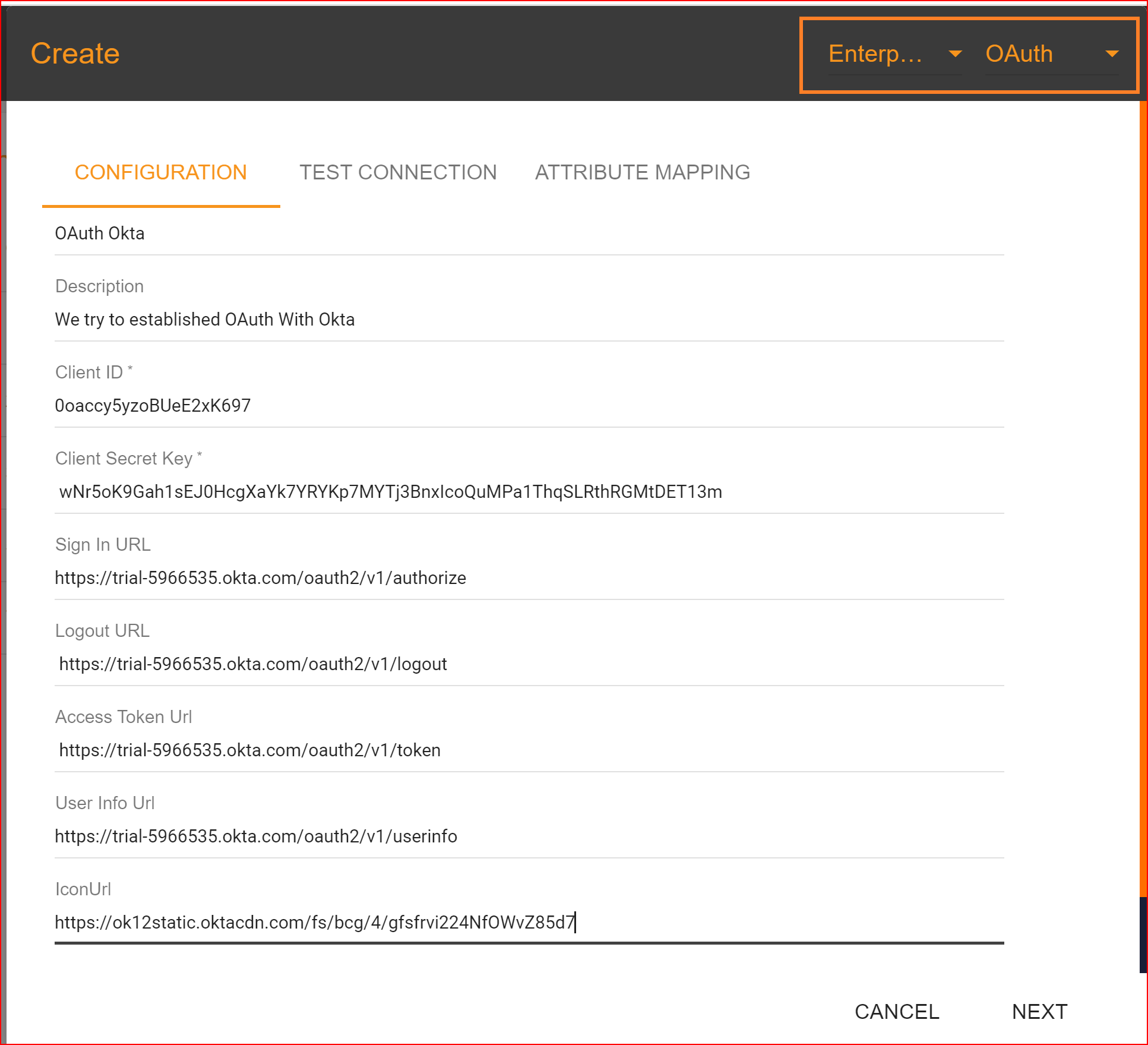
Task: Open the Enterprise type dropdown
Action: [895, 54]
